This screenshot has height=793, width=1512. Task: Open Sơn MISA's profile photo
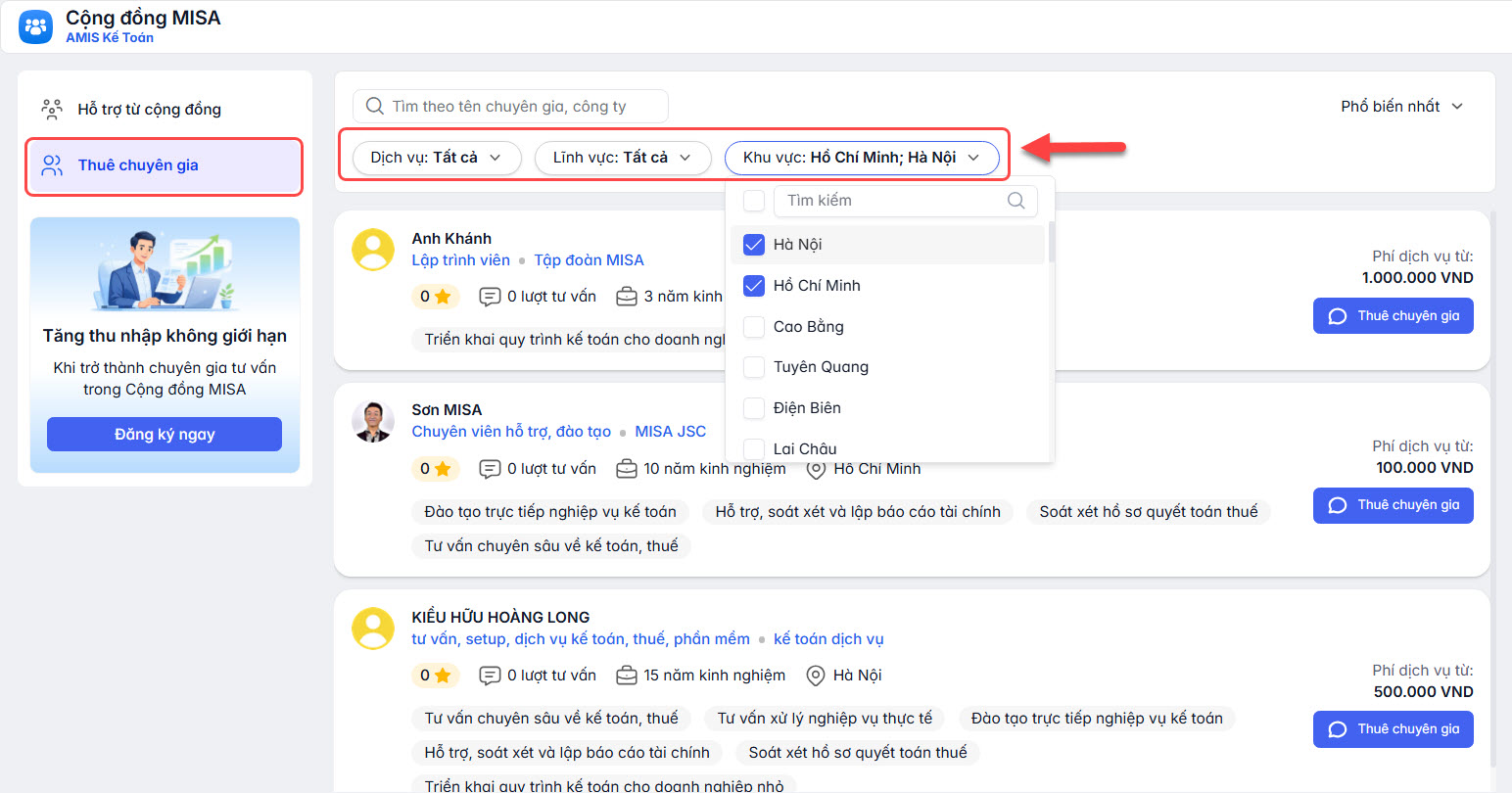tap(373, 421)
